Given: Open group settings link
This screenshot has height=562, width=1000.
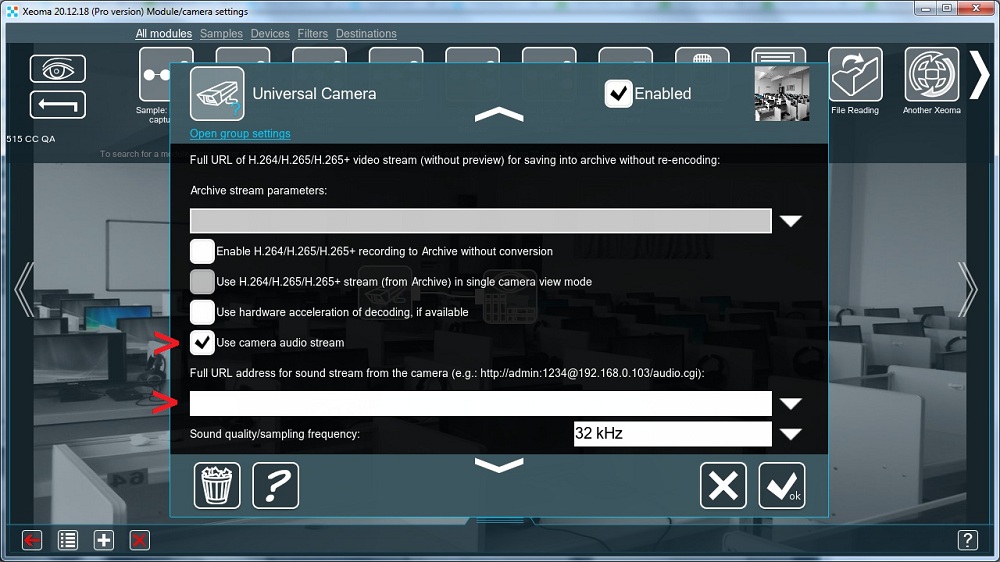Looking at the screenshot, I should click(x=240, y=133).
